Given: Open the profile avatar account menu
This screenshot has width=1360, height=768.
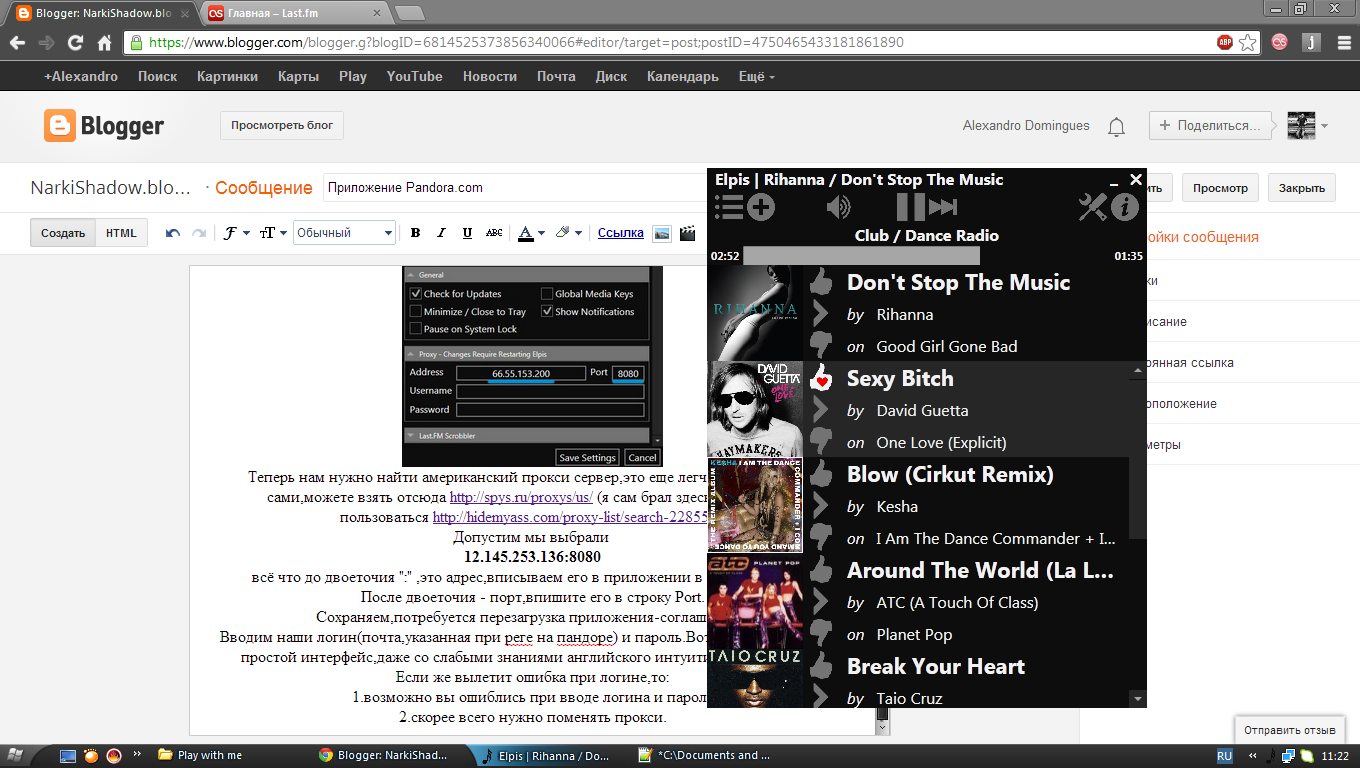Looking at the screenshot, I should (1308, 126).
